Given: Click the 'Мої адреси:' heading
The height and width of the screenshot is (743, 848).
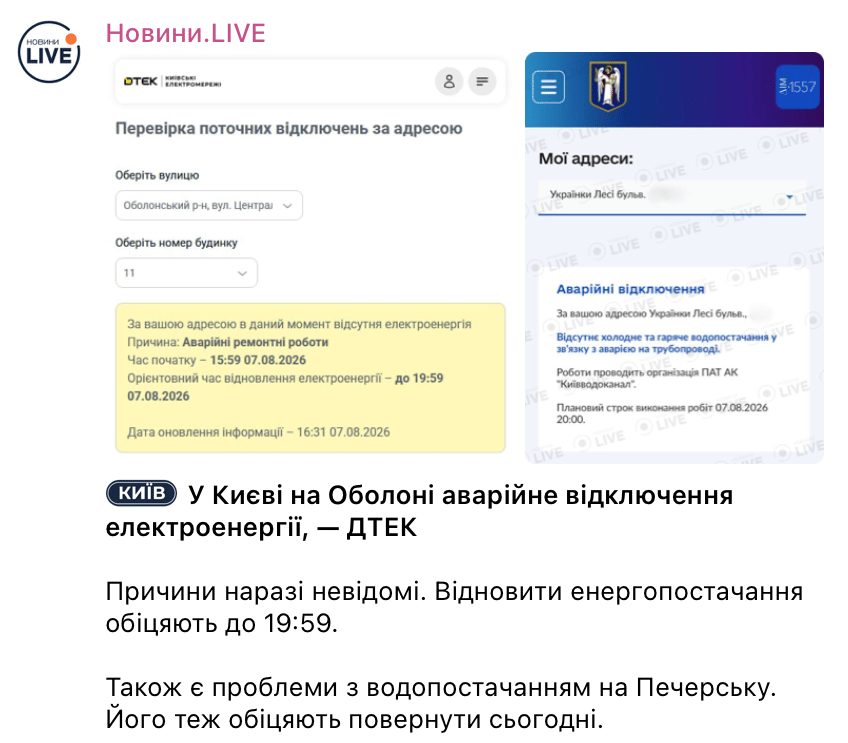Looking at the screenshot, I should pyautogui.click(x=586, y=159).
